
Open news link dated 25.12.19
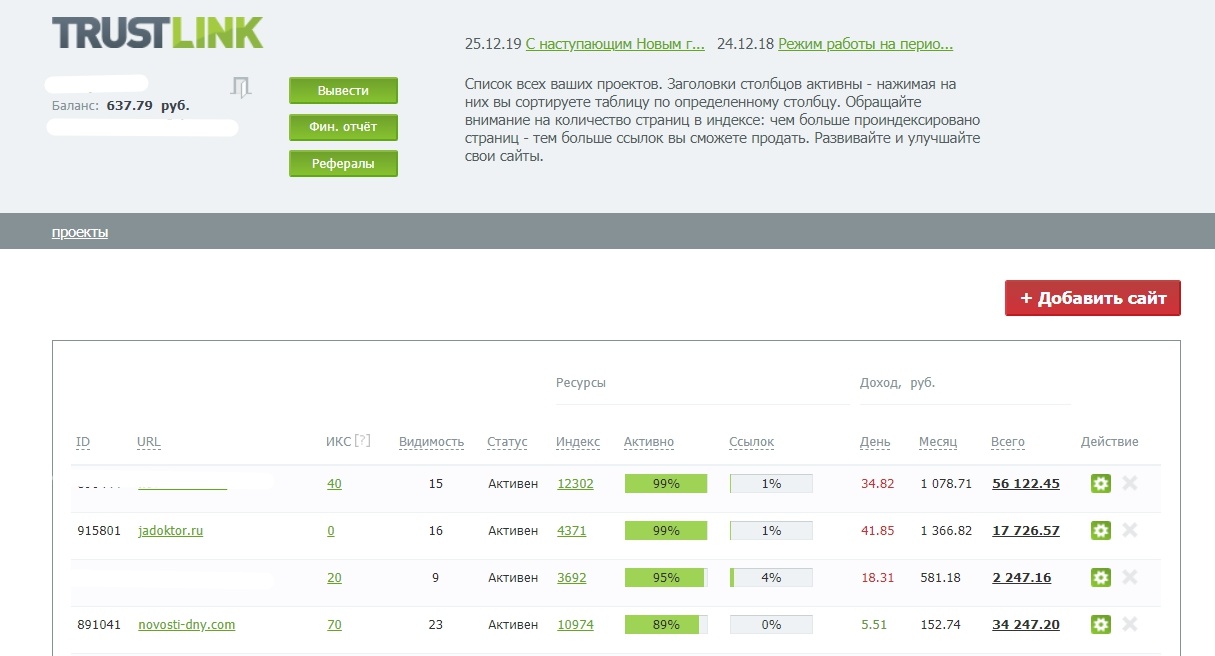pos(614,44)
